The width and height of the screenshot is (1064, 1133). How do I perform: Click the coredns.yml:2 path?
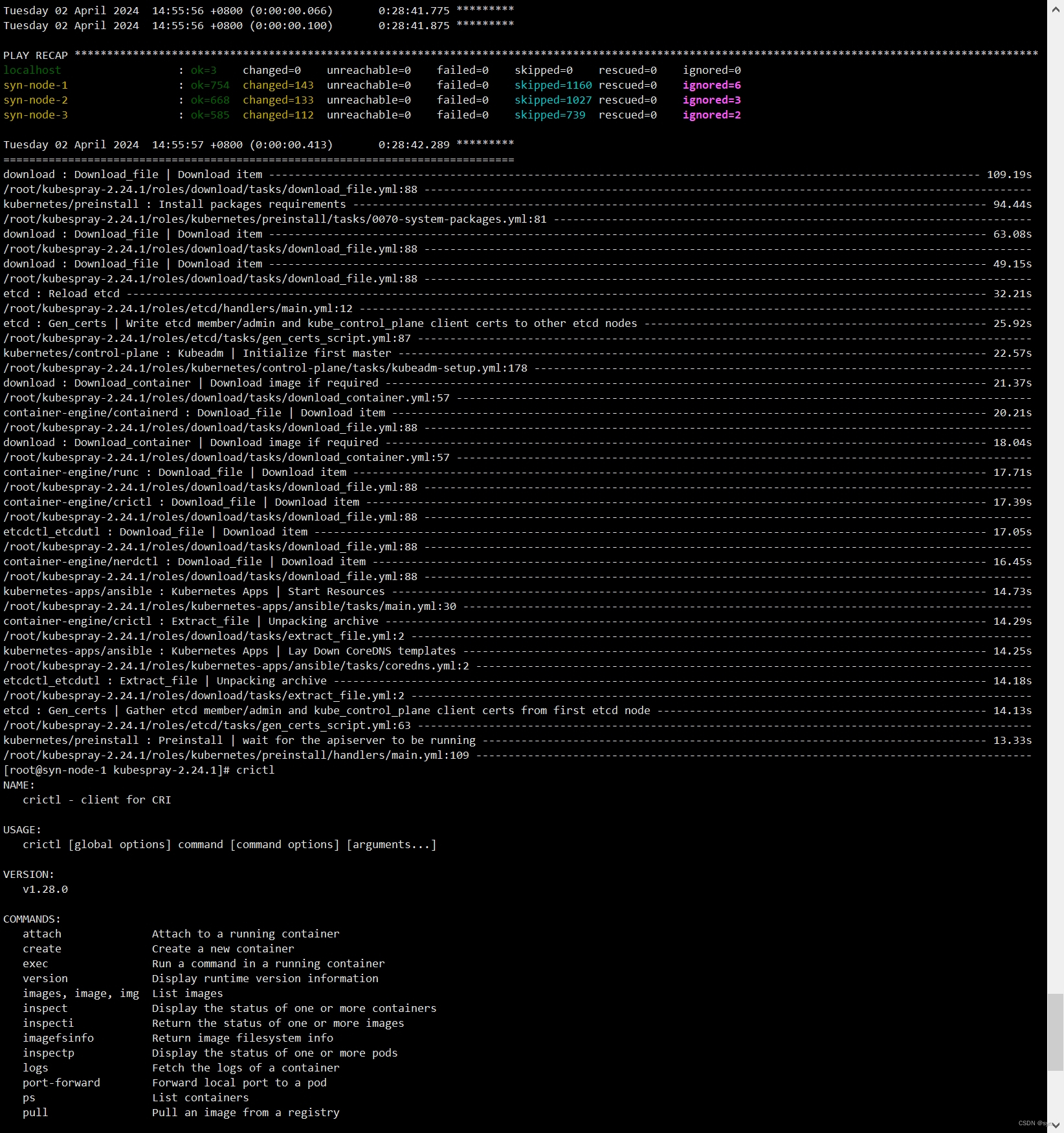pyautogui.click(x=236, y=666)
